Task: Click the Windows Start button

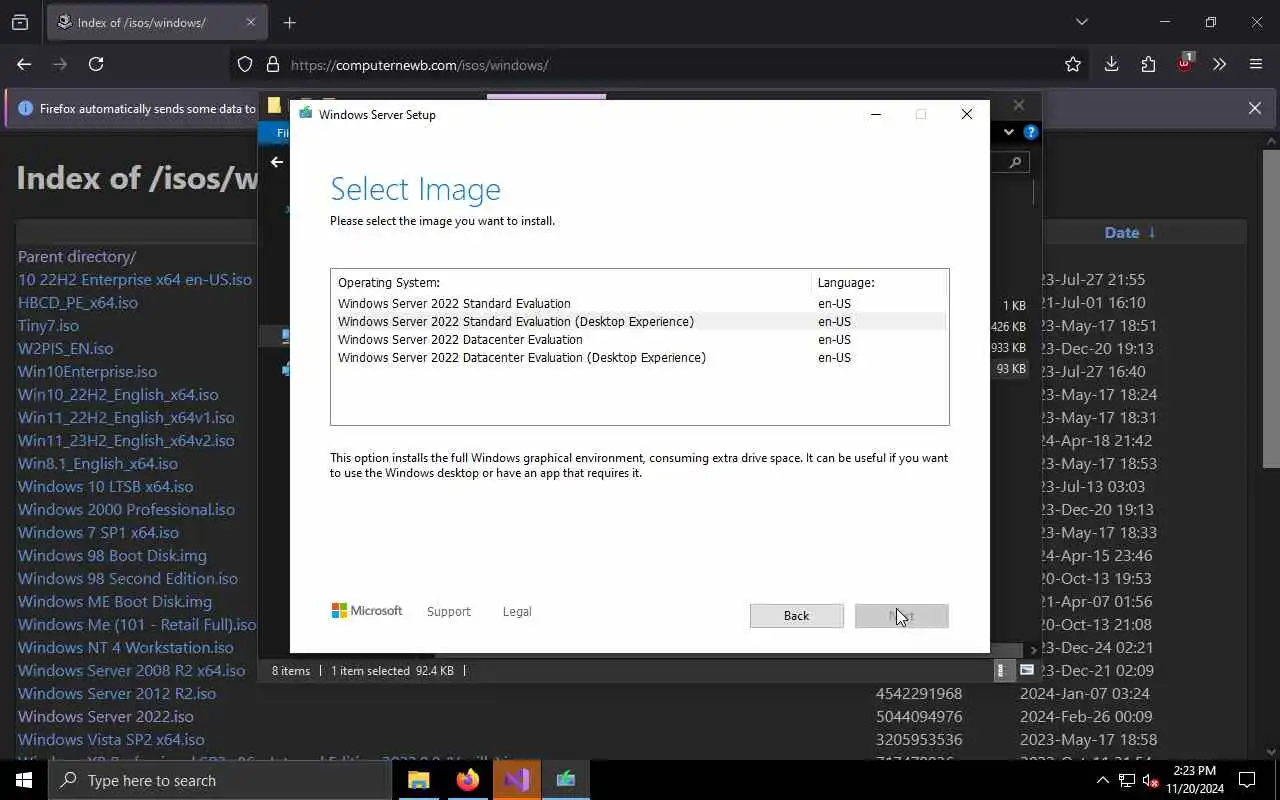Action: tap(24, 780)
